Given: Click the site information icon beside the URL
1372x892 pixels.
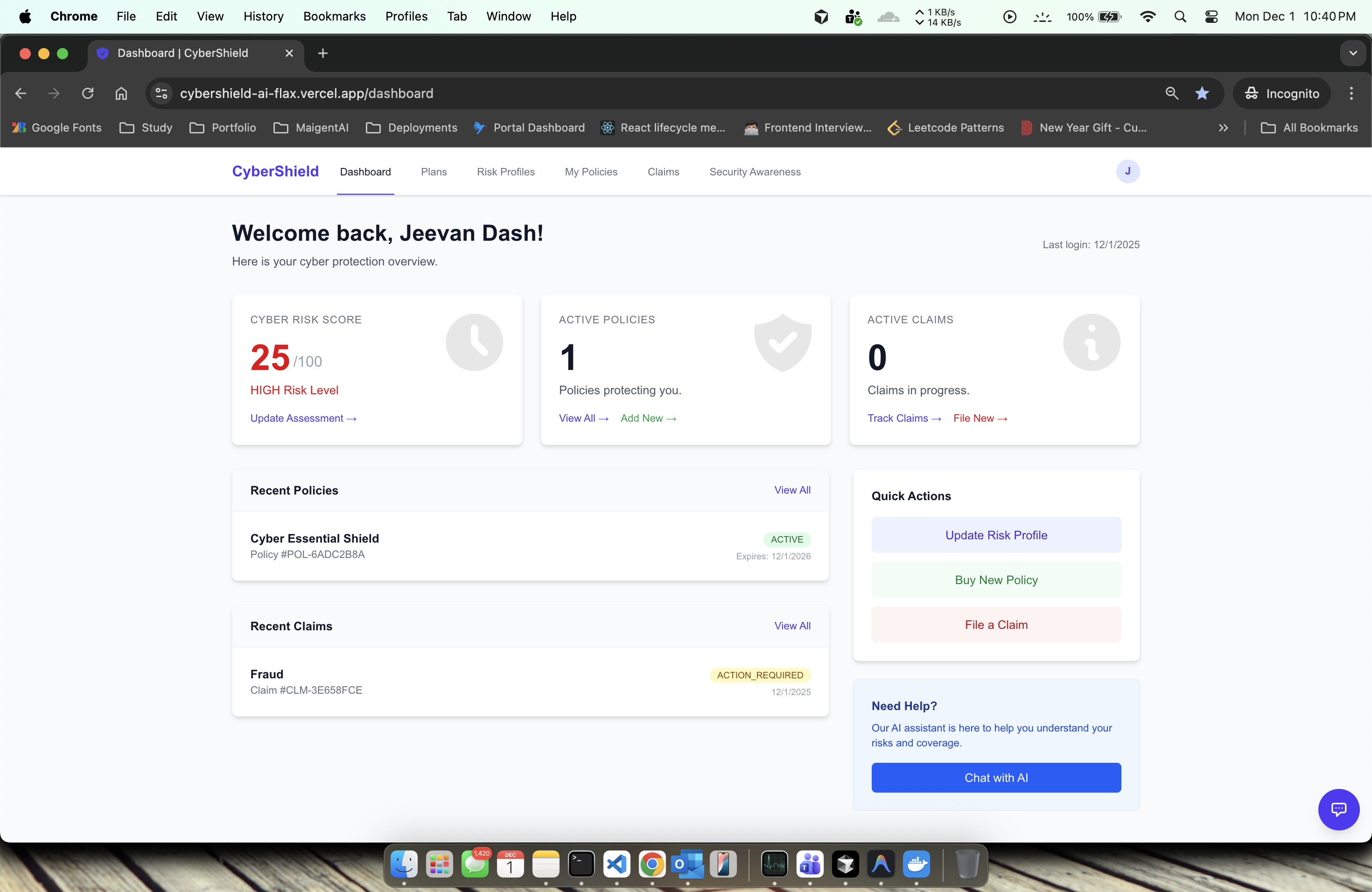Looking at the screenshot, I should (x=160, y=93).
